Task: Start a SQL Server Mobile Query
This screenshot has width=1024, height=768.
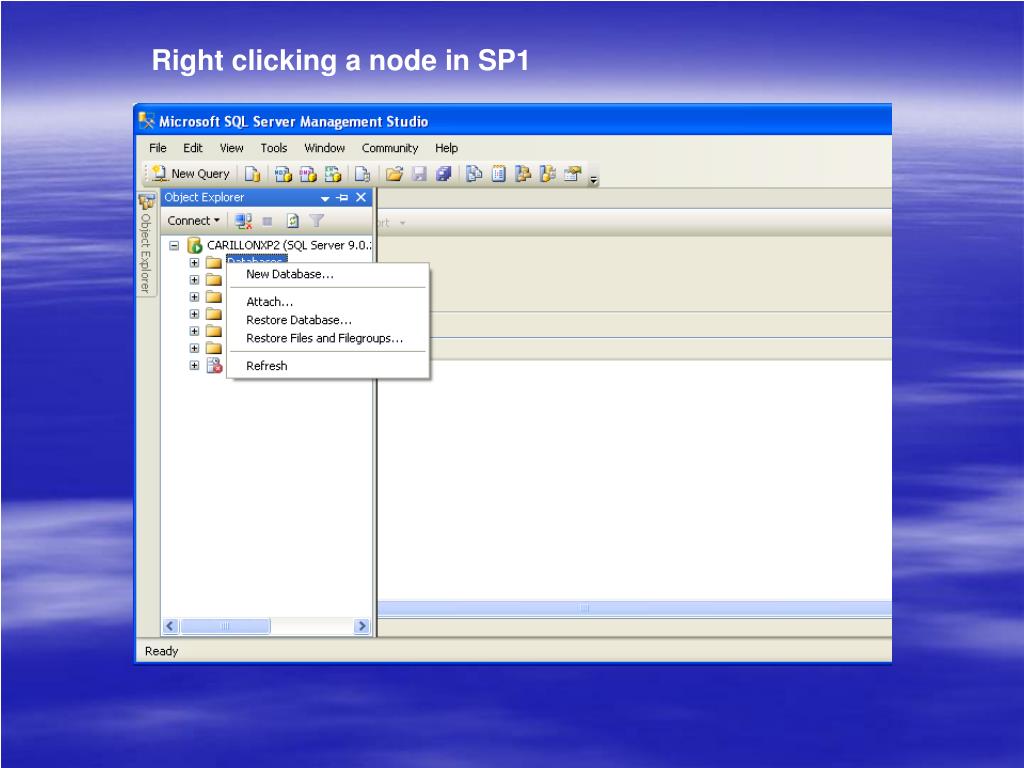Action: (x=362, y=174)
